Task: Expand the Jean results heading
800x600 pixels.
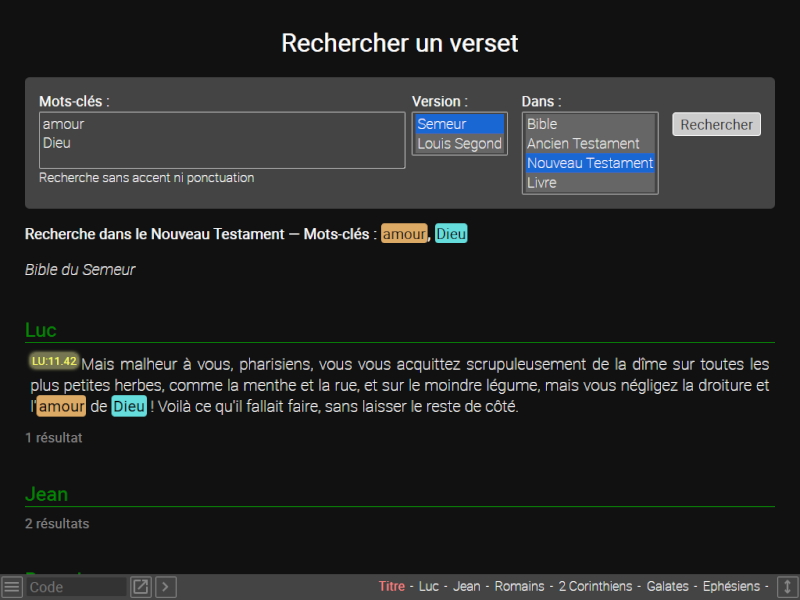Action: (x=47, y=495)
